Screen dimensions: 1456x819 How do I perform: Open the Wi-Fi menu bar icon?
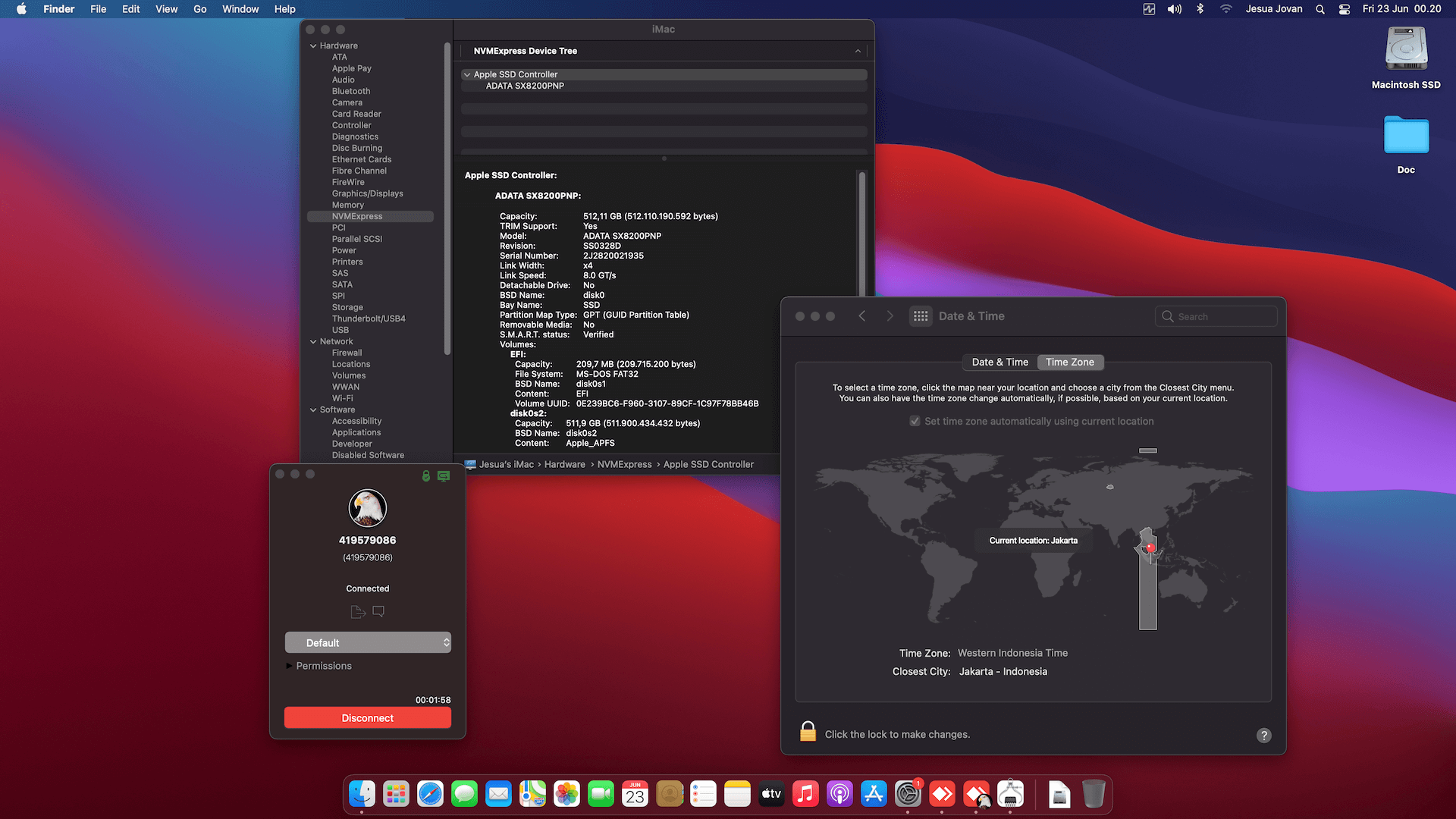pos(1226,9)
